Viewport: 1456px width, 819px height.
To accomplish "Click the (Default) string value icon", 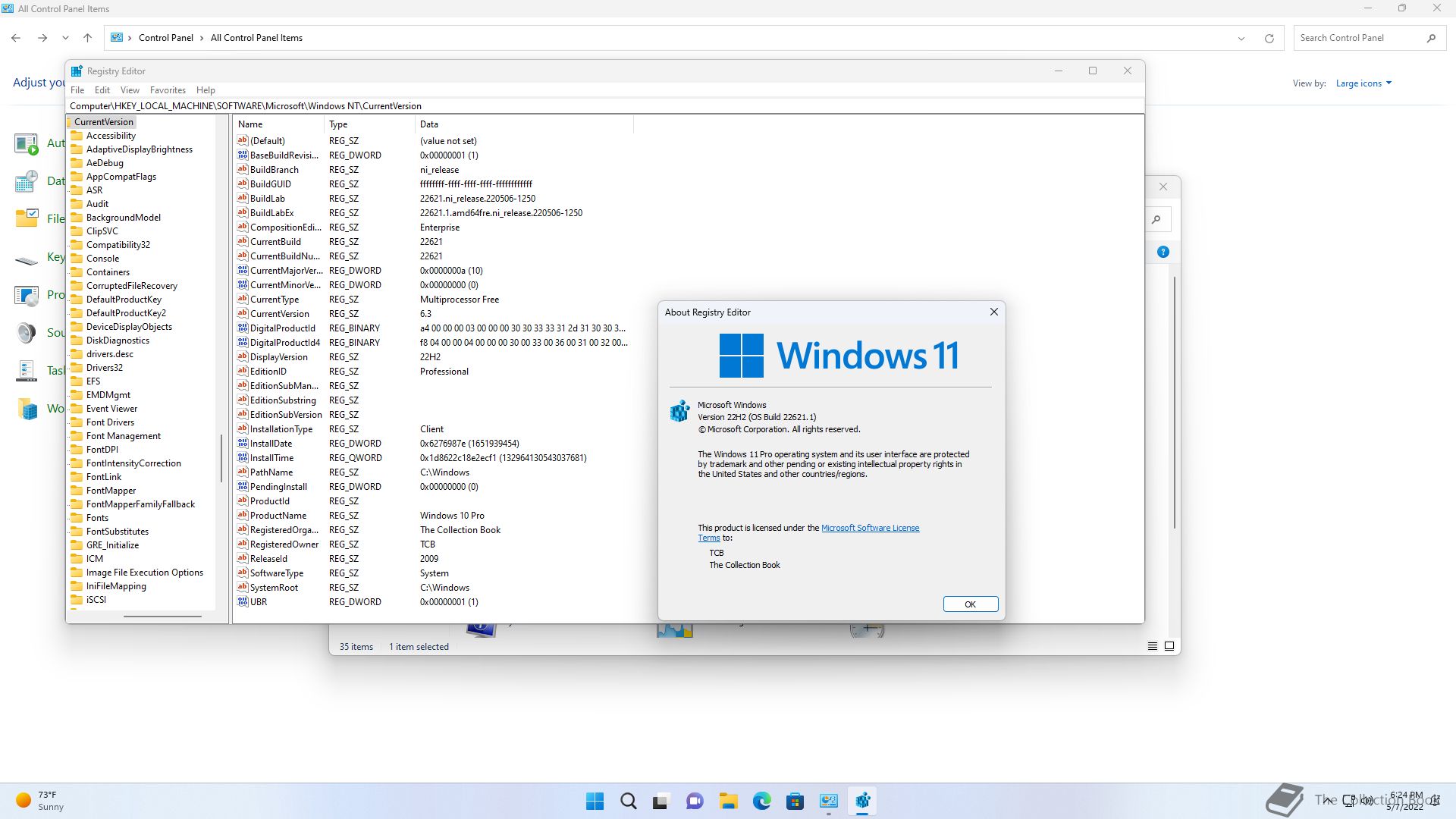I will [243, 140].
